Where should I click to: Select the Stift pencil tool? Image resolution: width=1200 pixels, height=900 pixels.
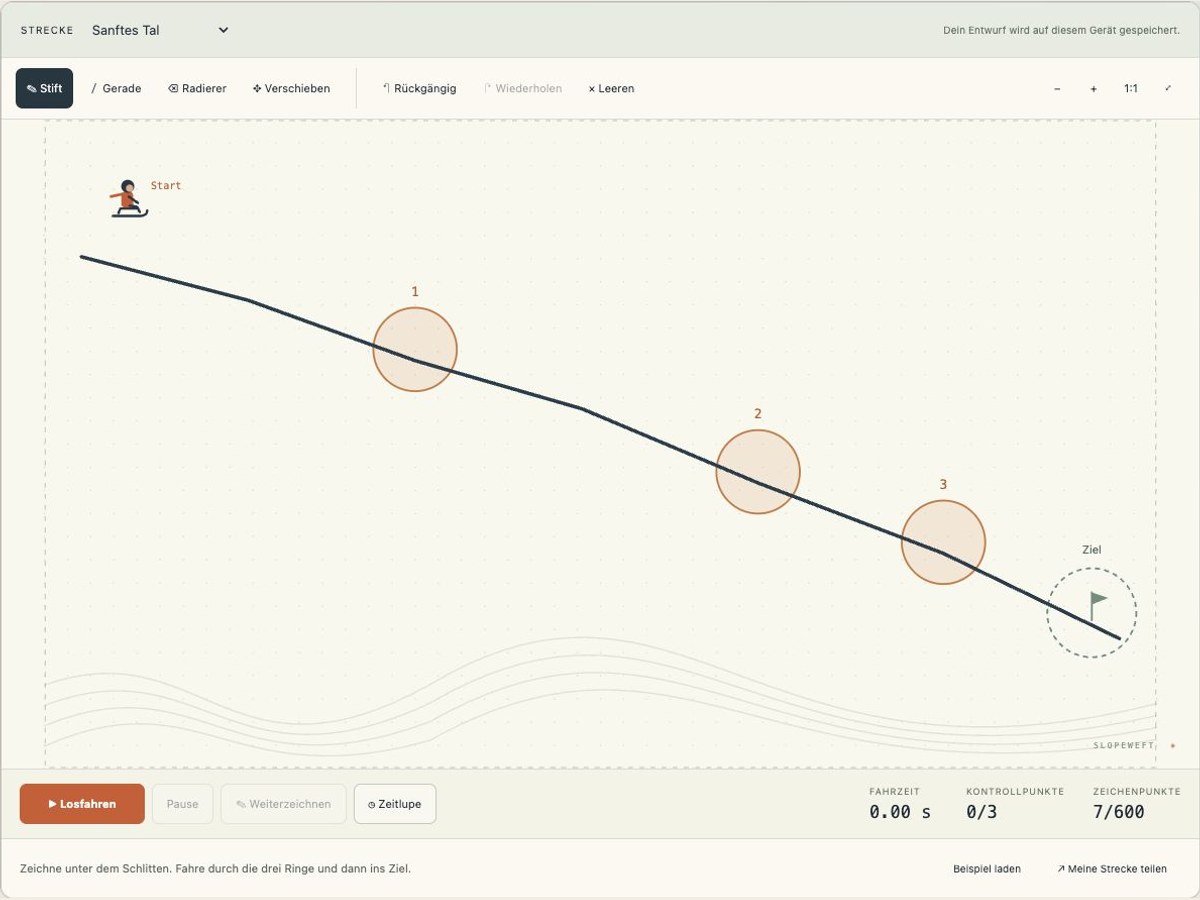[44, 88]
